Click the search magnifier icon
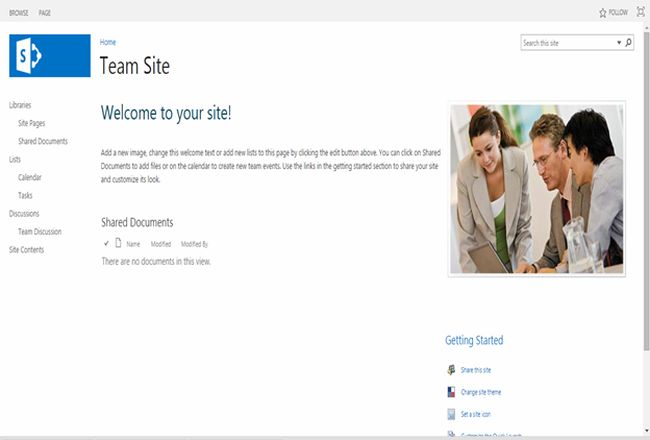 (628, 42)
